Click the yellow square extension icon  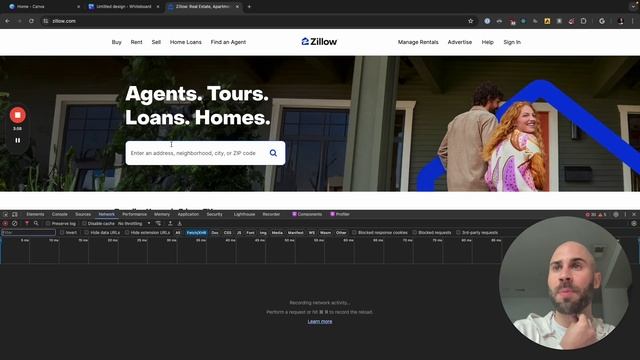[x=547, y=21]
